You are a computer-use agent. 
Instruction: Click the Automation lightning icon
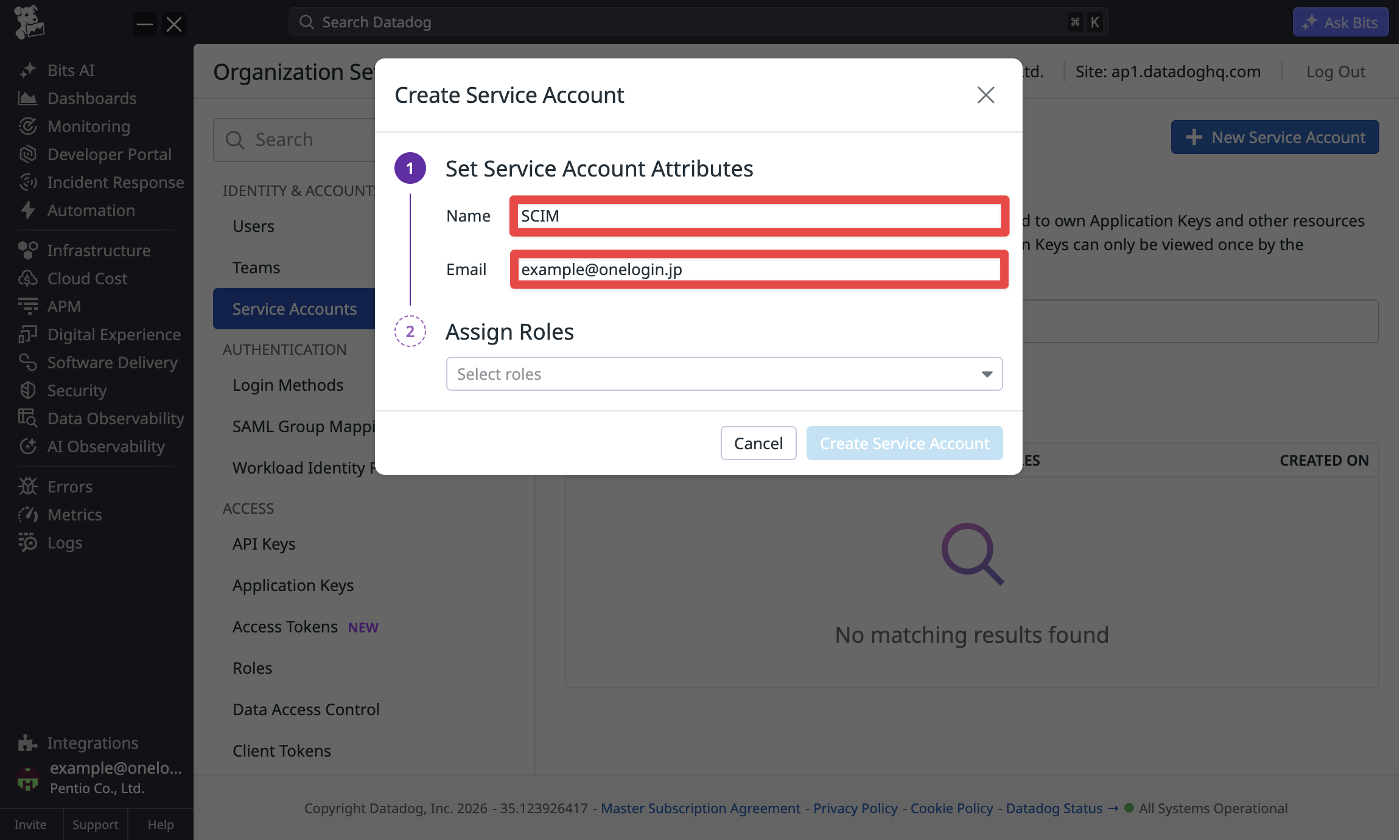27,210
